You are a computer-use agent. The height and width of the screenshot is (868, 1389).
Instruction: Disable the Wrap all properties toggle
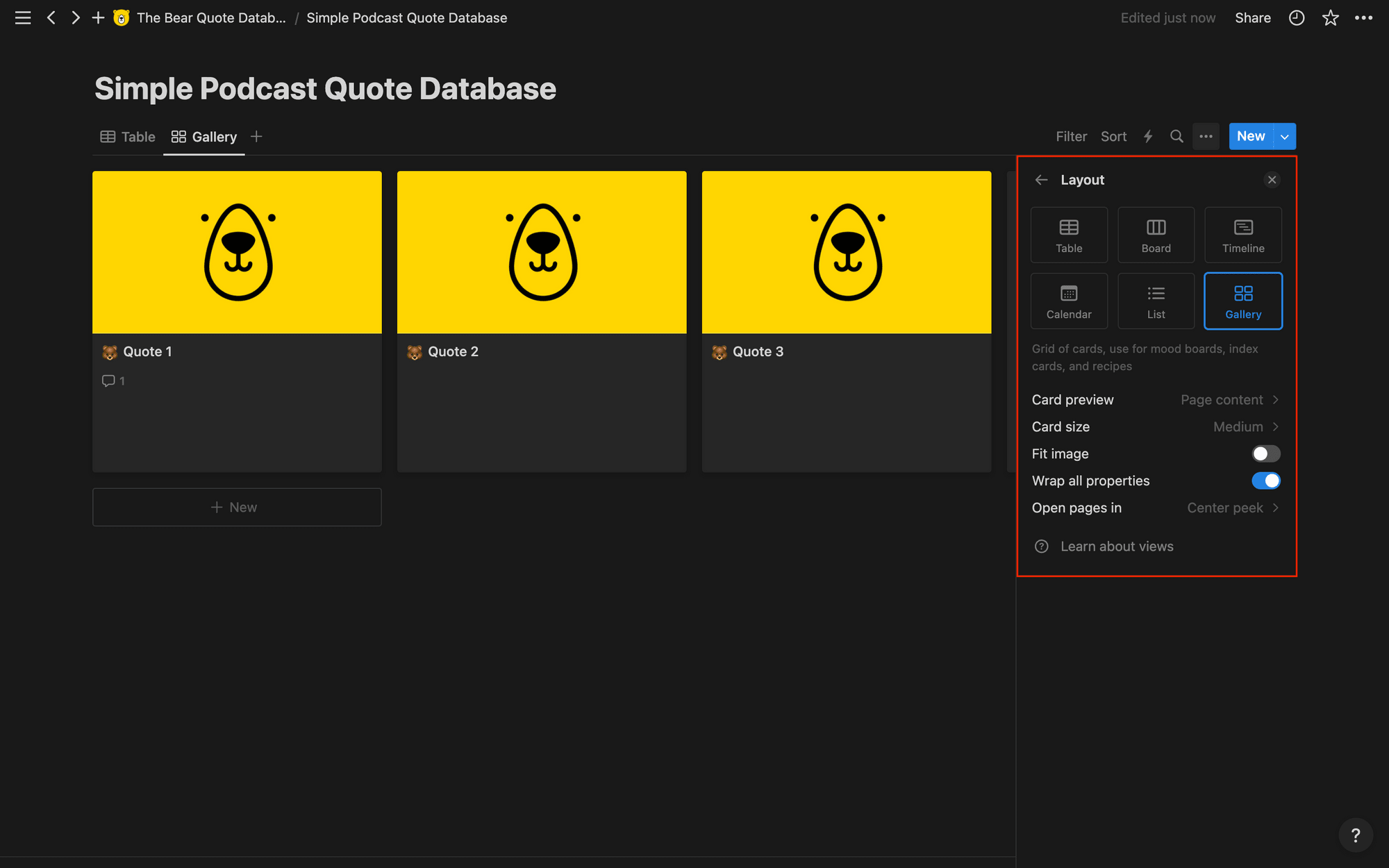[1266, 481]
